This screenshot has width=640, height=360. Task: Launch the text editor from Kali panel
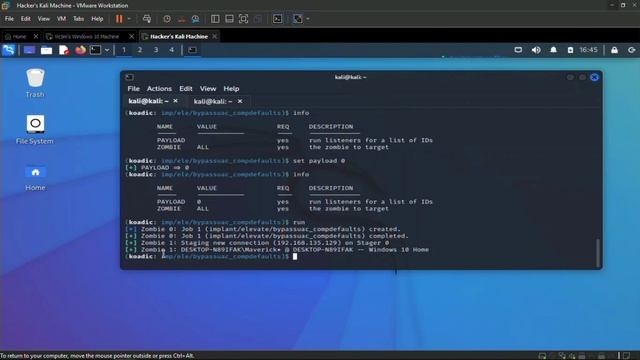64,50
